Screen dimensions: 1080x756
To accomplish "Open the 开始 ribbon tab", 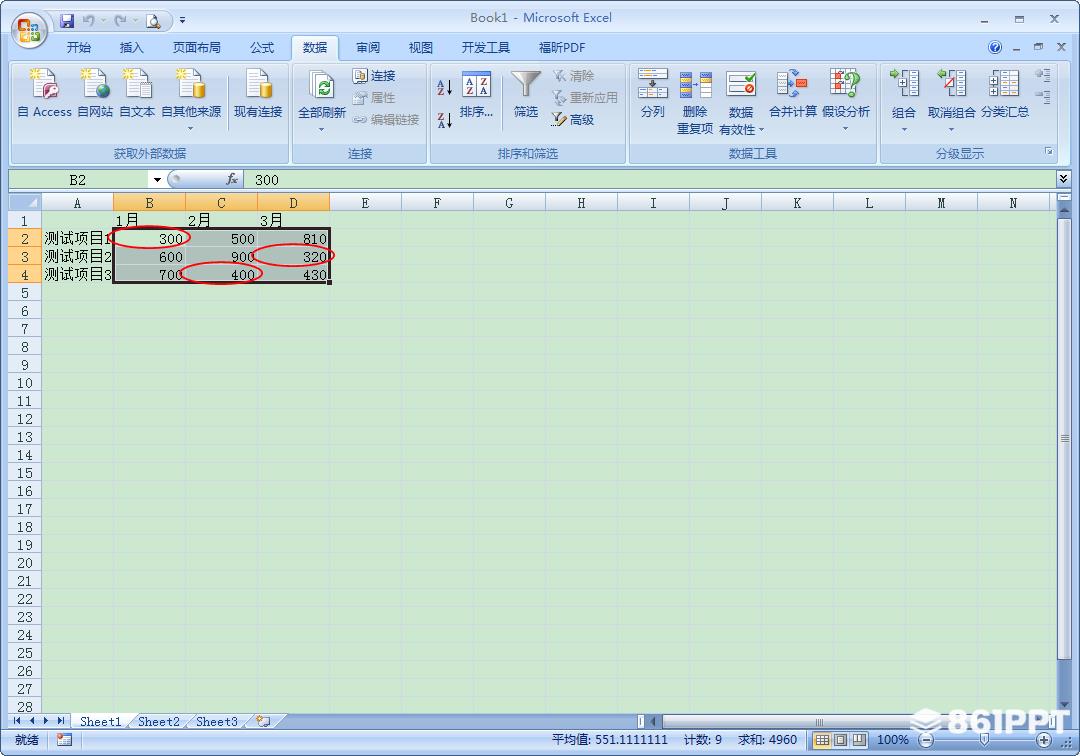I will click(x=79, y=48).
